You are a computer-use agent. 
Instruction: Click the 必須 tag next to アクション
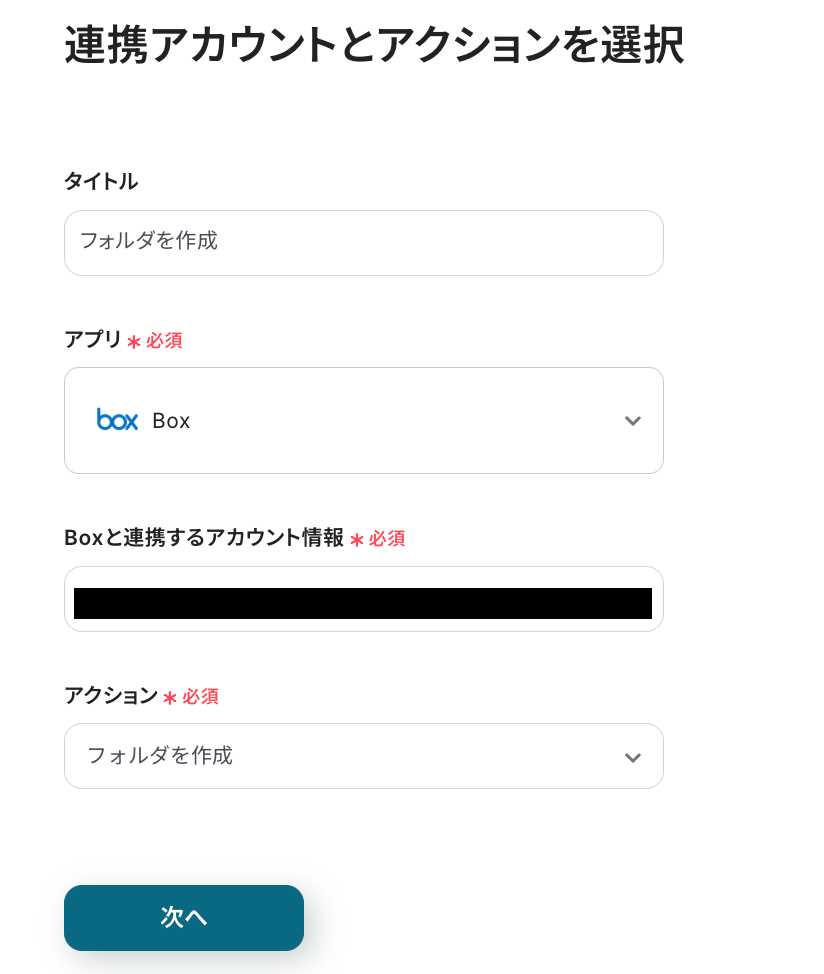pos(200,697)
